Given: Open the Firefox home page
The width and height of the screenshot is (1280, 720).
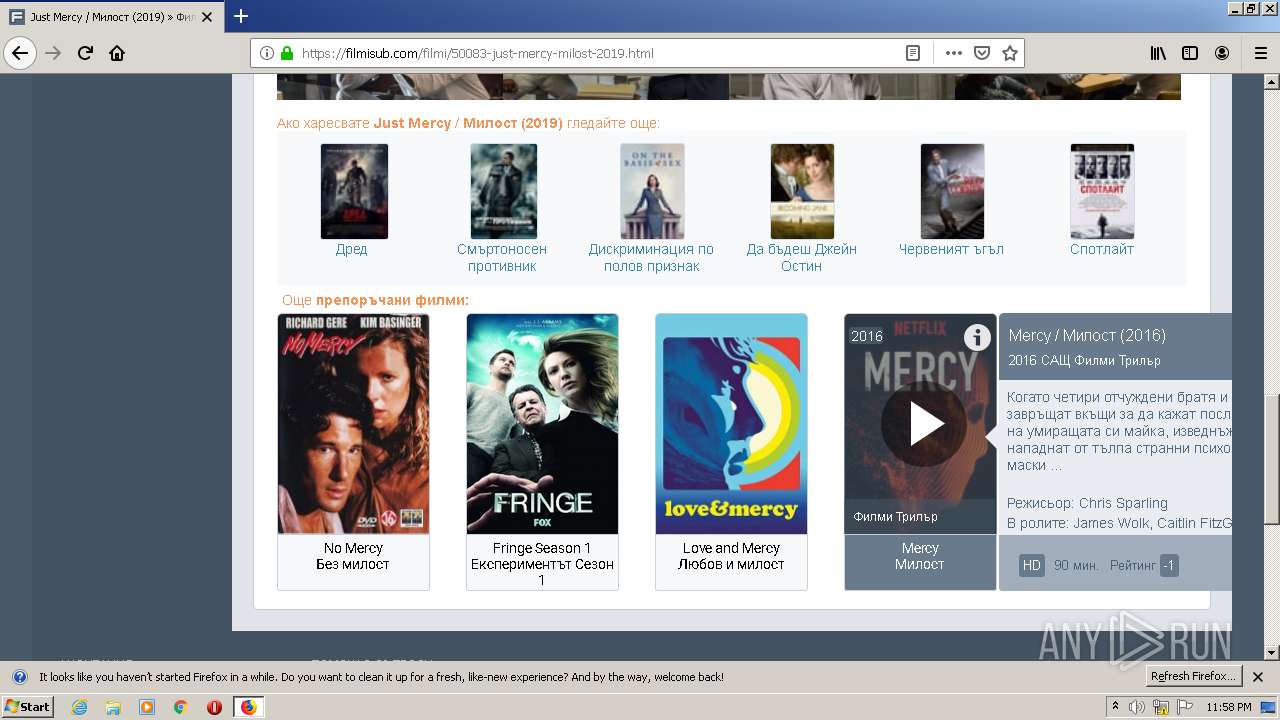Looking at the screenshot, I should coord(117,53).
